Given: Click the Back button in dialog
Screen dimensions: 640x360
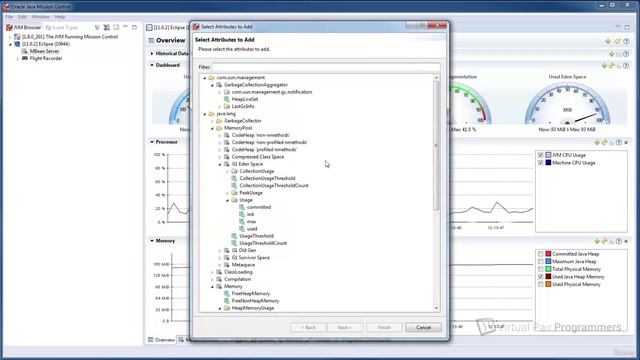Looking at the screenshot, I should click(308, 327).
